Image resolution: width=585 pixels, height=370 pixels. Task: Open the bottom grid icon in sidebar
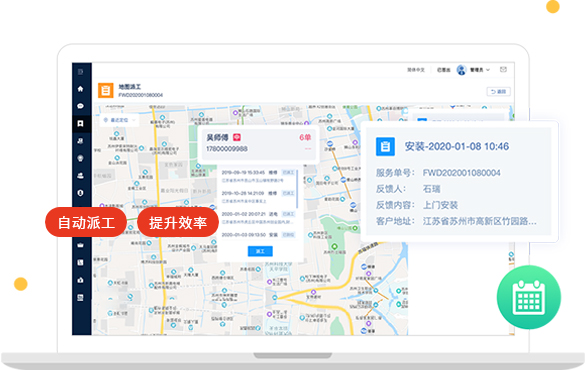click(81, 298)
